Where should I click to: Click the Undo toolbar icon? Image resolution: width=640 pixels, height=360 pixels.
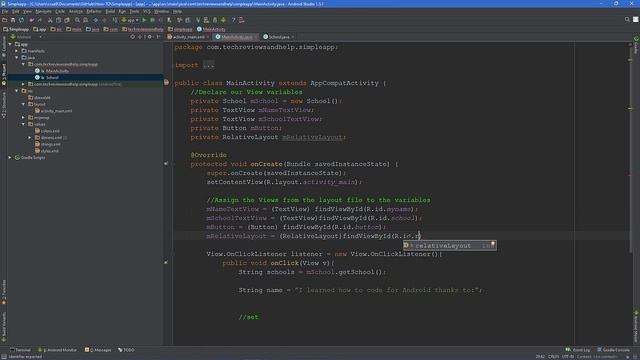tap(32, 20)
